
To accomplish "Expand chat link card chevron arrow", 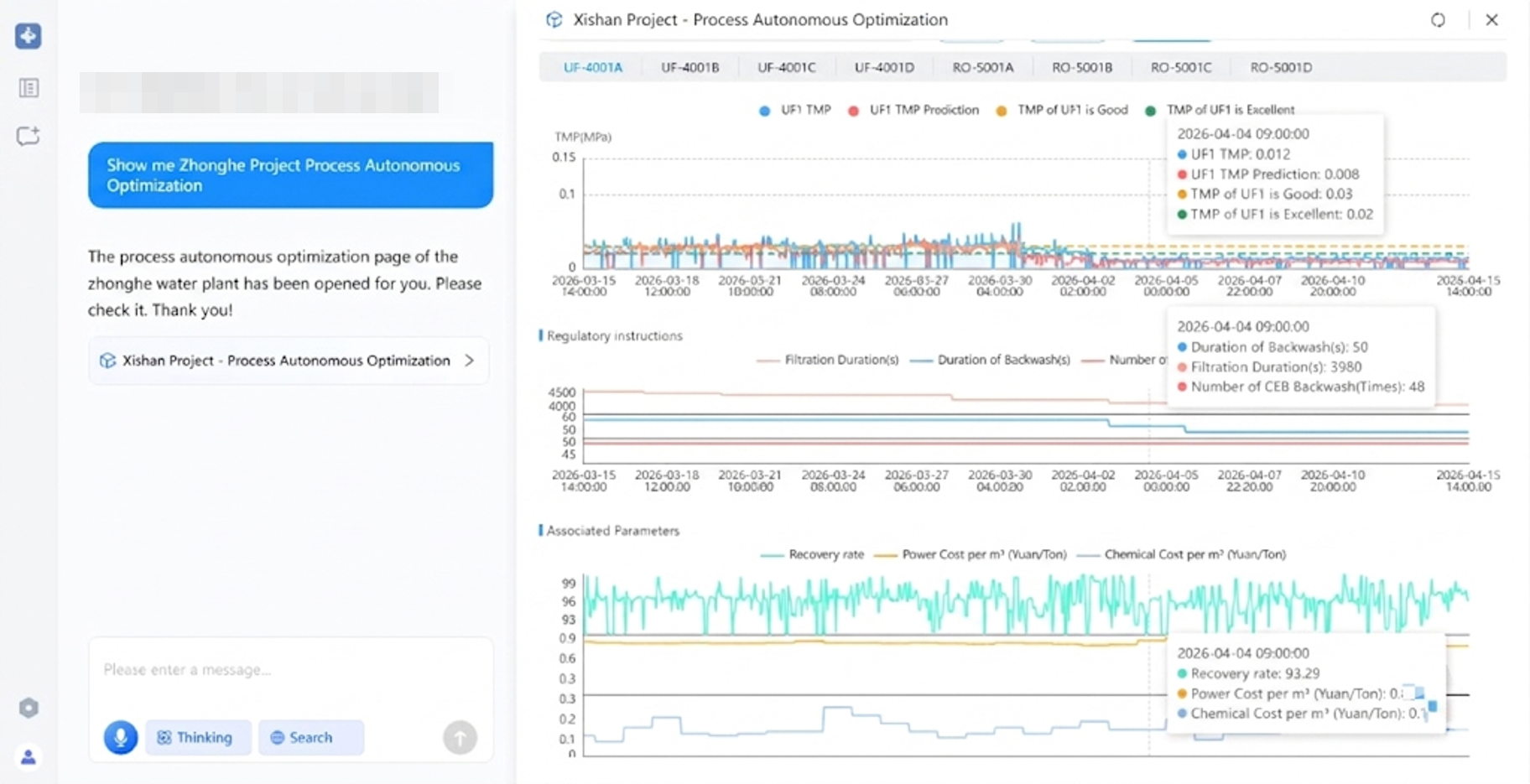I will point(470,361).
